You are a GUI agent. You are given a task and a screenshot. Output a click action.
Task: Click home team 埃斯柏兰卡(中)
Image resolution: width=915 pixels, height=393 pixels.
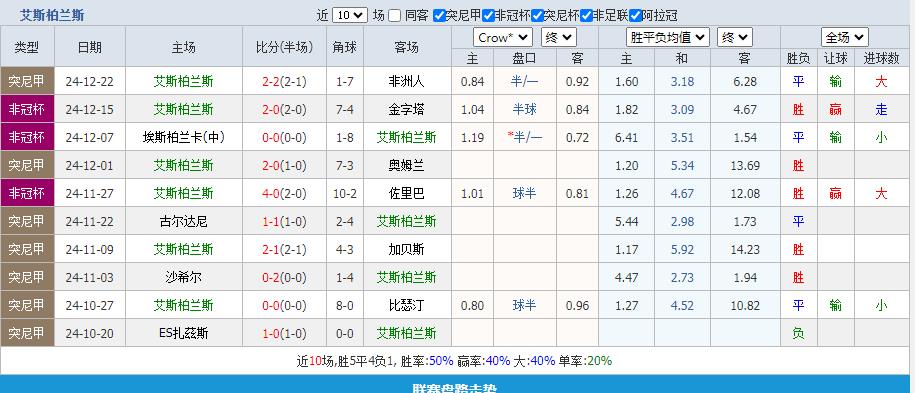pyautogui.click(x=184, y=137)
